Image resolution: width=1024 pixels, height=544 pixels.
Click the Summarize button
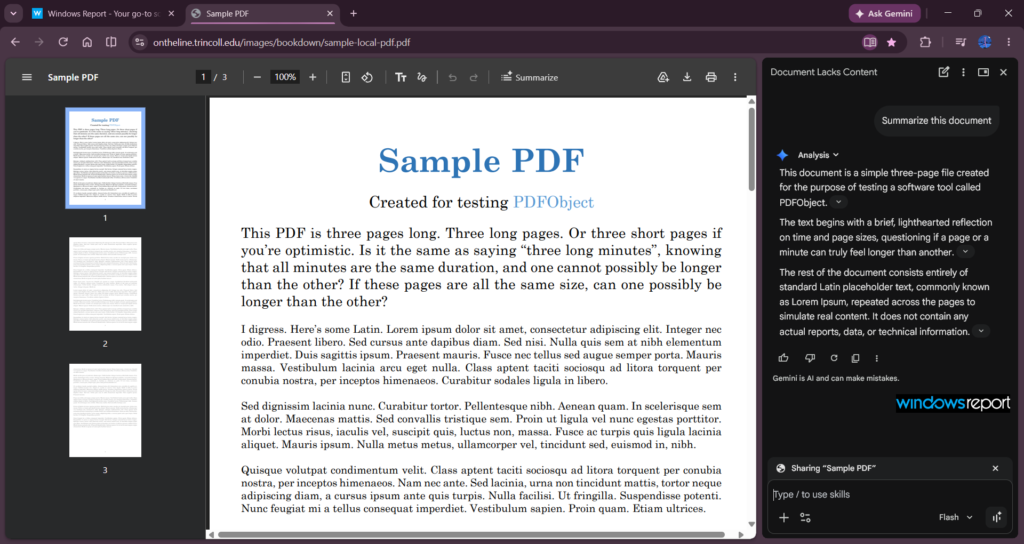tap(530, 77)
